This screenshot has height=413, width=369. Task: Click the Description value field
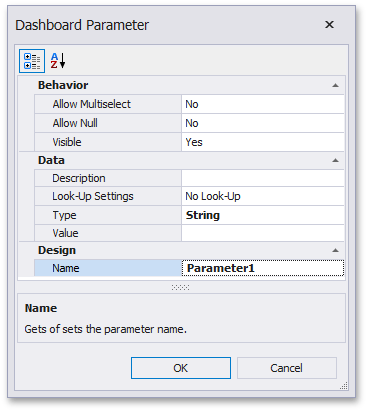click(263, 178)
